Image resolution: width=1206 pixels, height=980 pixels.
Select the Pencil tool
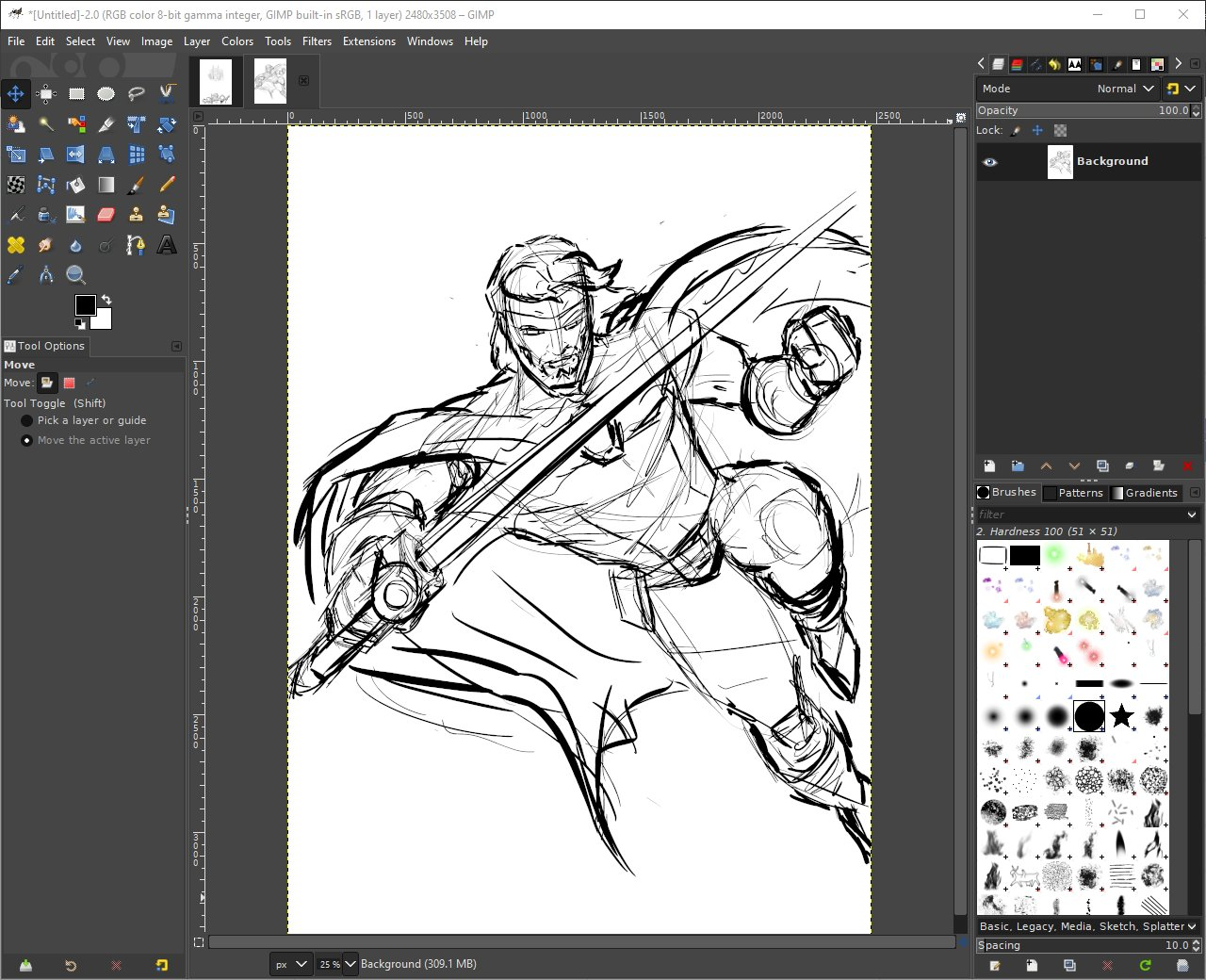167,184
